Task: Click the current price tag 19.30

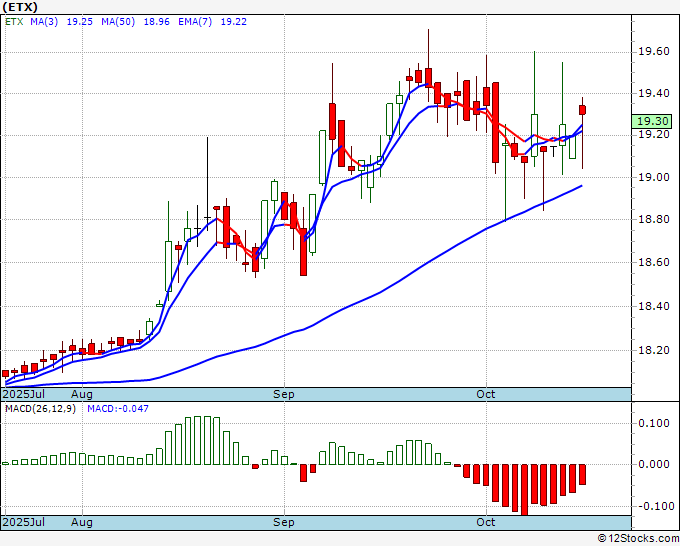Action: [651, 121]
